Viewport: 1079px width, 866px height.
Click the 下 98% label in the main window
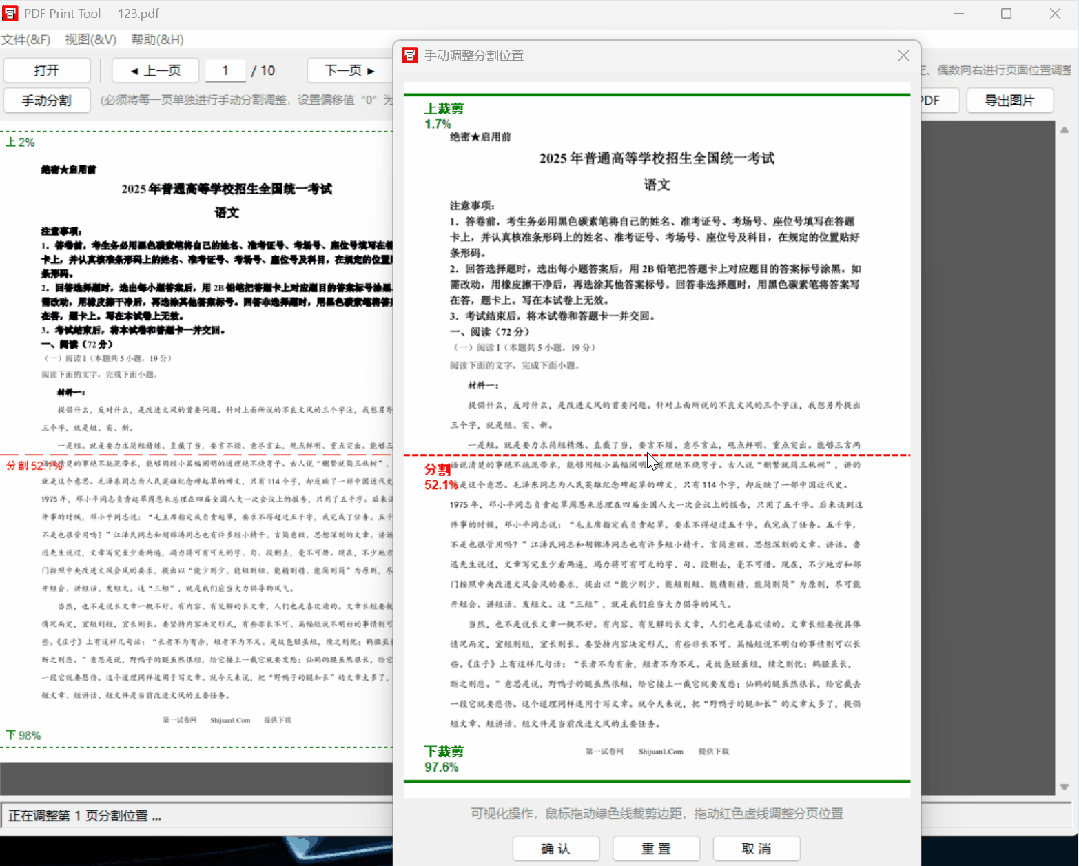[23, 735]
